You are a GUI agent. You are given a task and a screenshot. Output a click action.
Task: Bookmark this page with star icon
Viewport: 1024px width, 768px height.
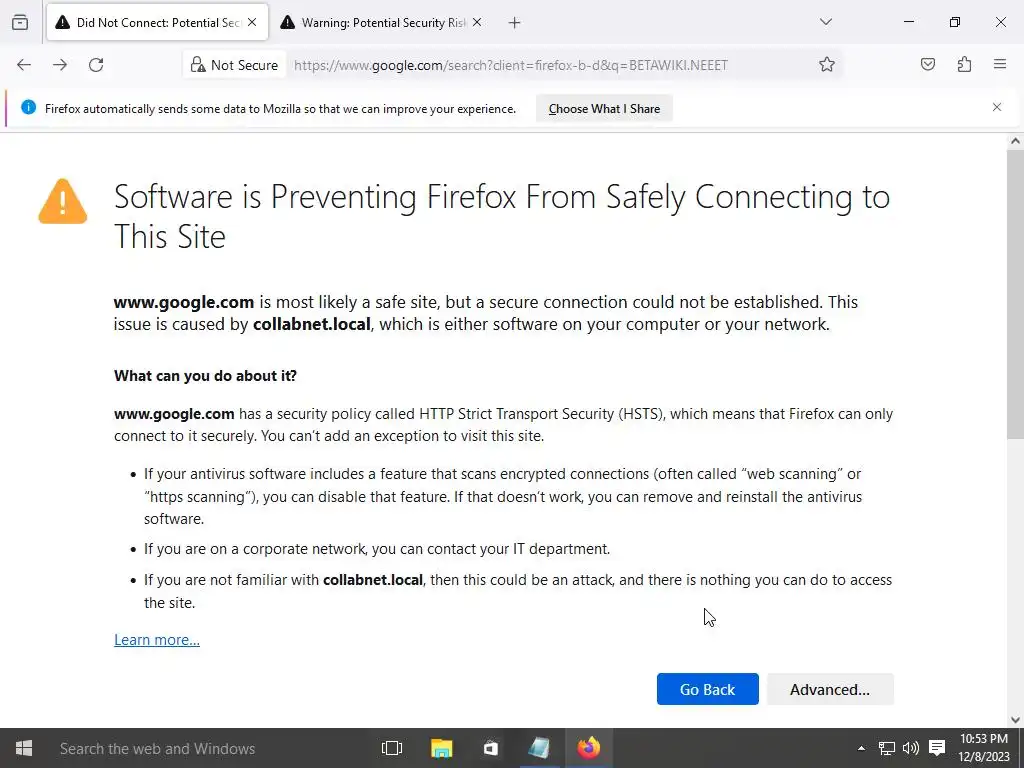point(827,65)
